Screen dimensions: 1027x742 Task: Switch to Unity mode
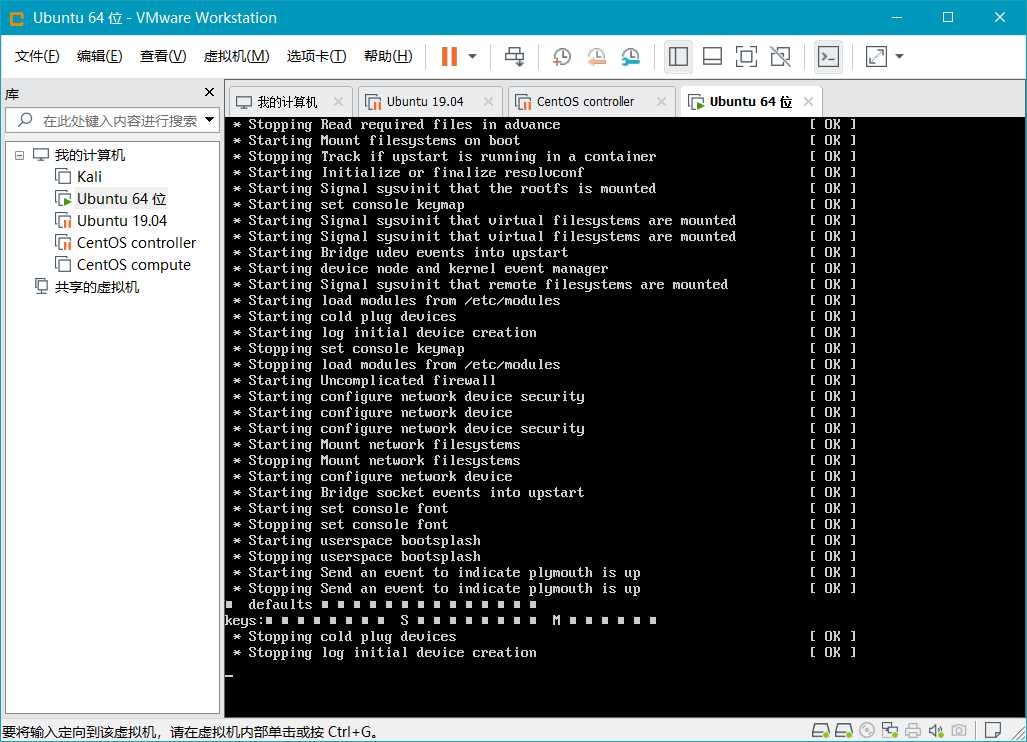pyautogui.click(x=780, y=56)
